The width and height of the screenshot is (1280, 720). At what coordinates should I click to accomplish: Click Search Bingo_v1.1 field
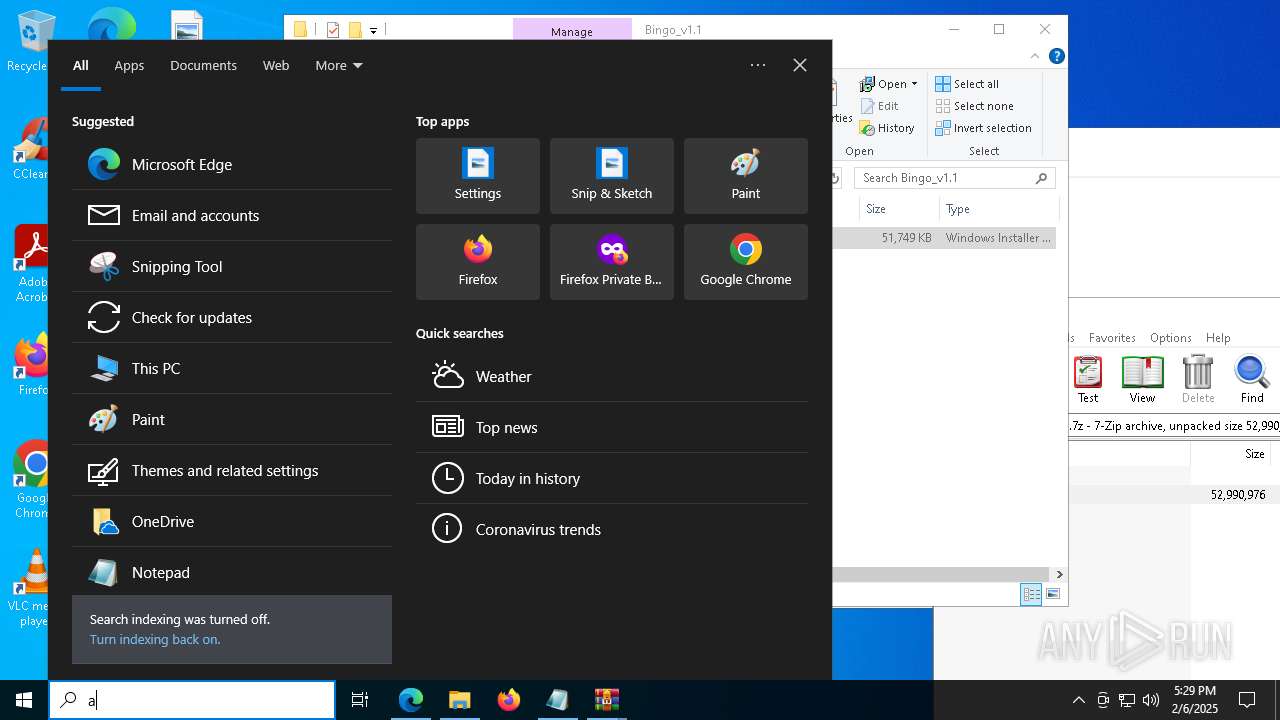pyautogui.click(x=955, y=178)
